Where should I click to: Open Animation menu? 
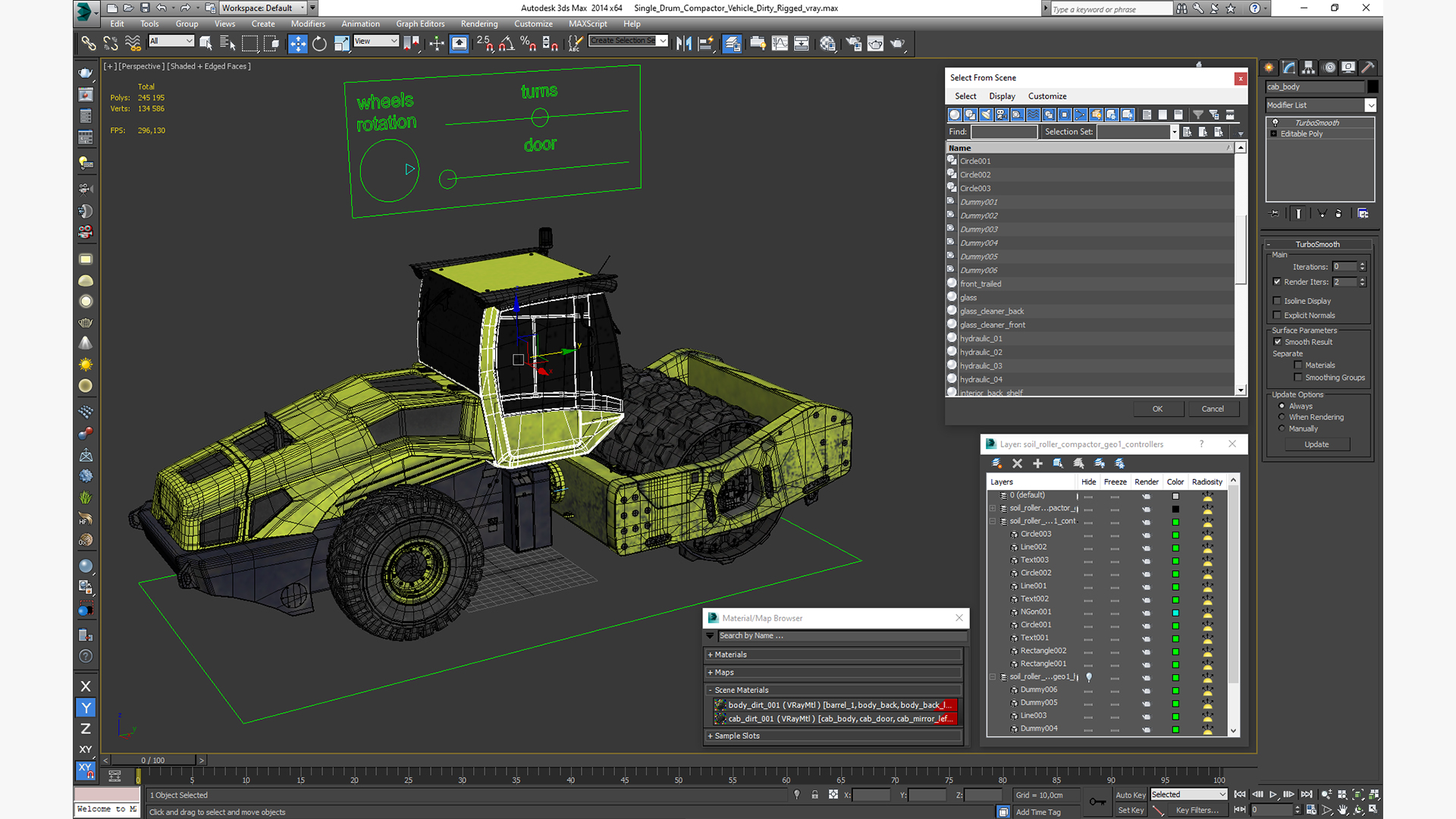coord(360,24)
